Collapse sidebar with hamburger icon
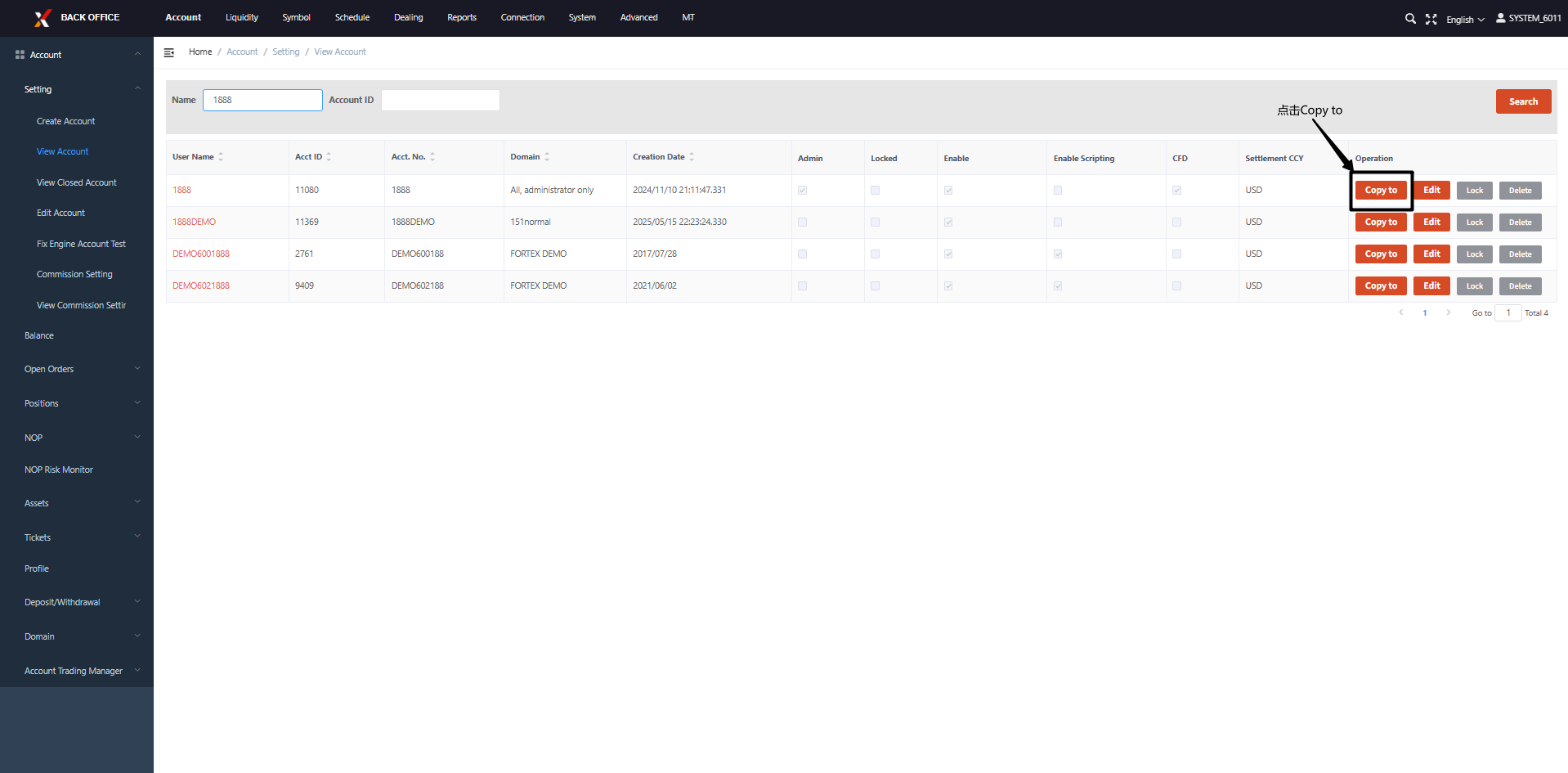The width and height of the screenshot is (1568, 773). tap(169, 52)
